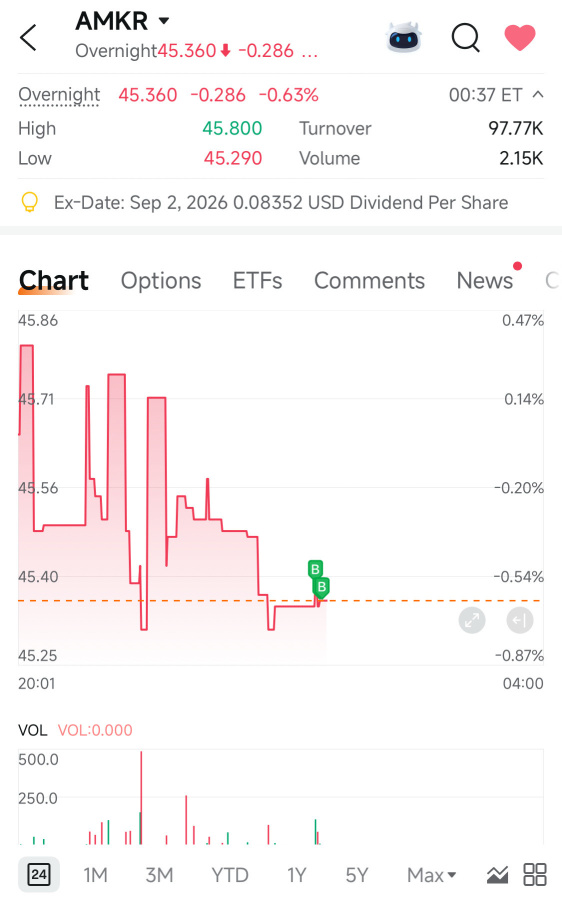
Task: Click the upper green B buy marker
Action: pos(315,569)
